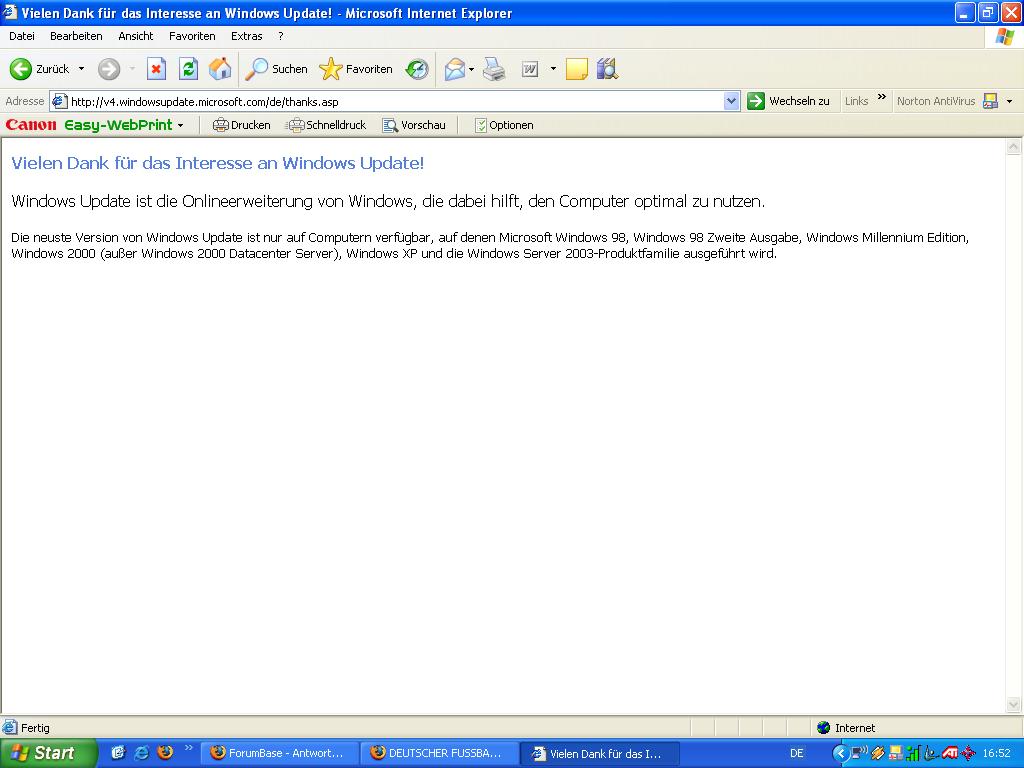Image resolution: width=1024 pixels, height=768 pixels.
Task: Open the Norton AntiVirus dropdown arrow
Action: 1009,101
